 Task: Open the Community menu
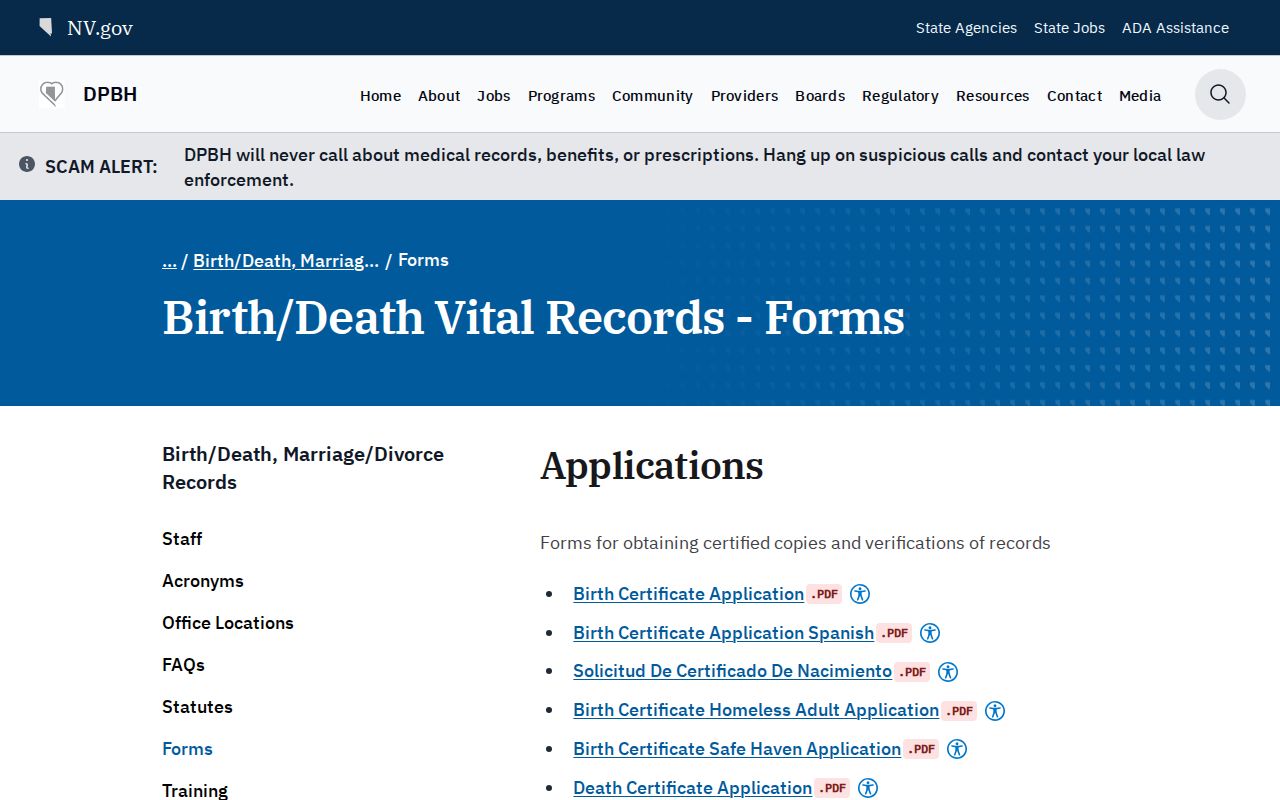click(652, 96)
